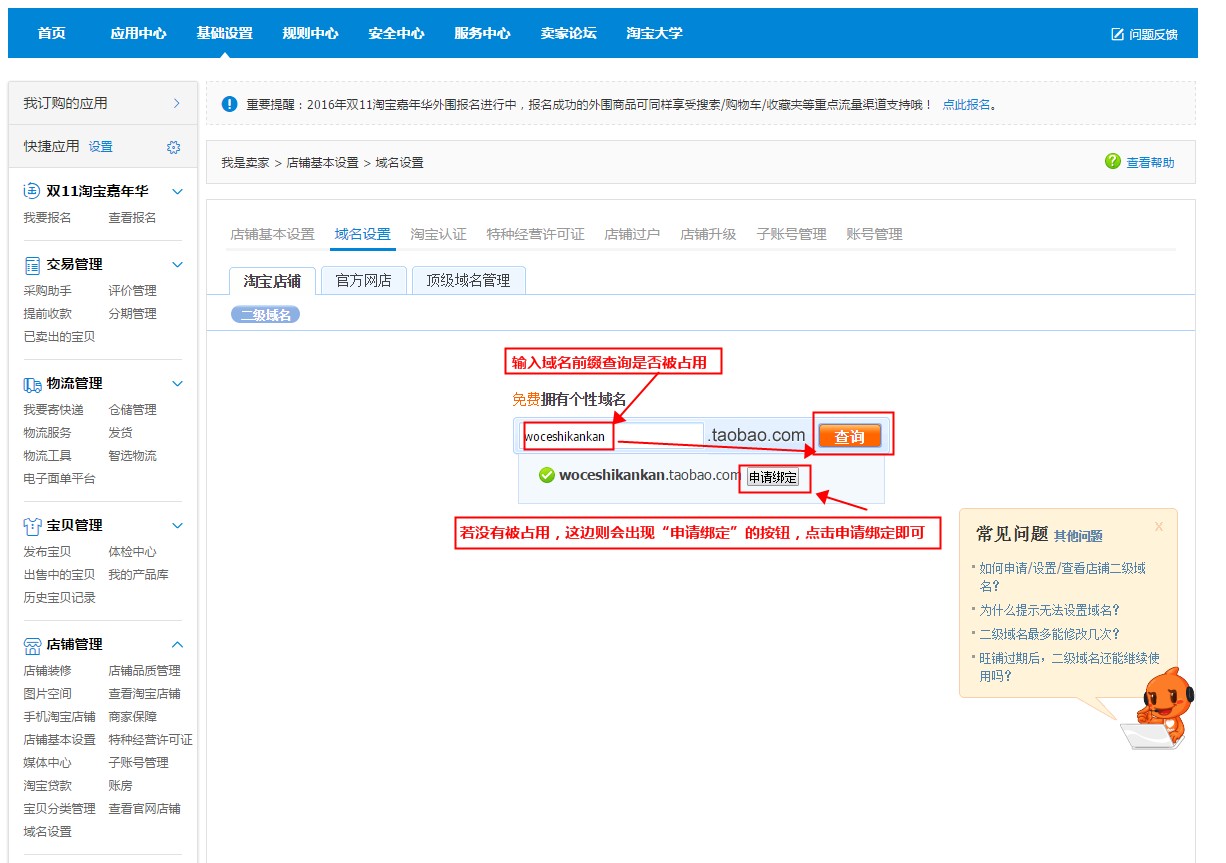
Task: Close the 常见问题 panel
Action: click(x=1159, y=526)
